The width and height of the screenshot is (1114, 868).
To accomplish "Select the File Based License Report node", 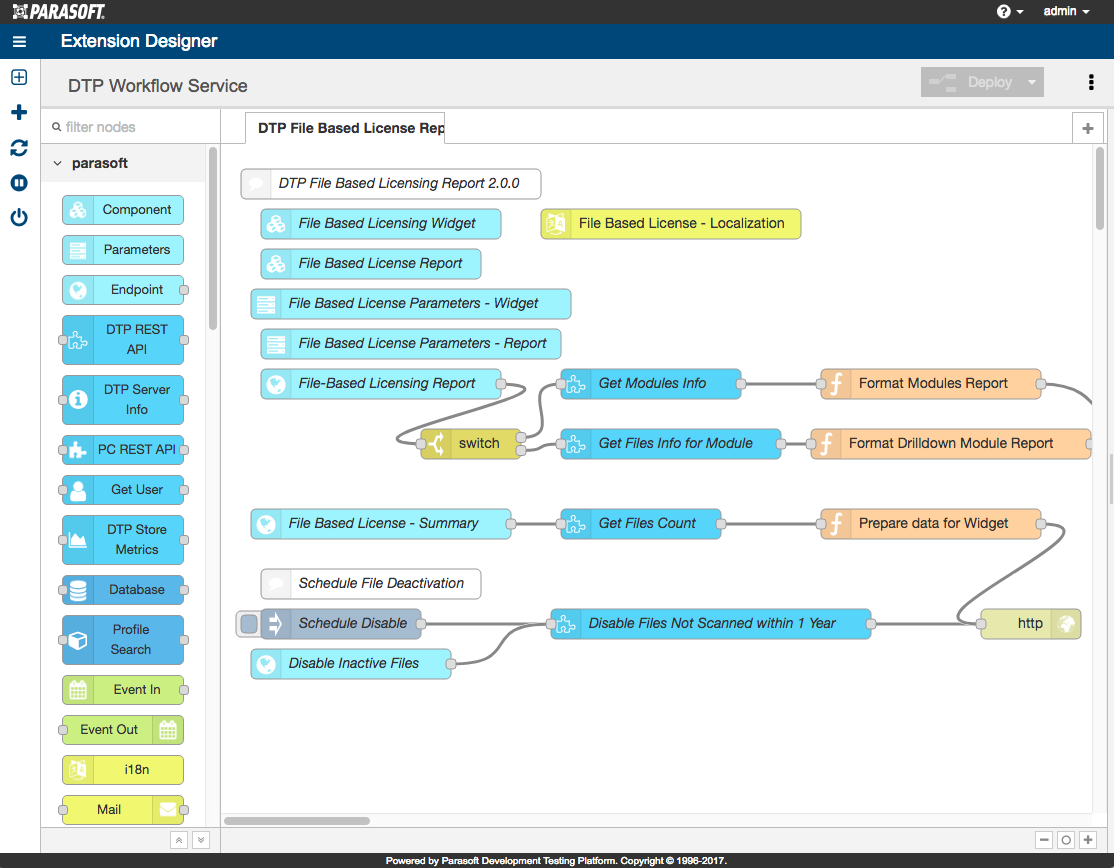I will [371, 264].
